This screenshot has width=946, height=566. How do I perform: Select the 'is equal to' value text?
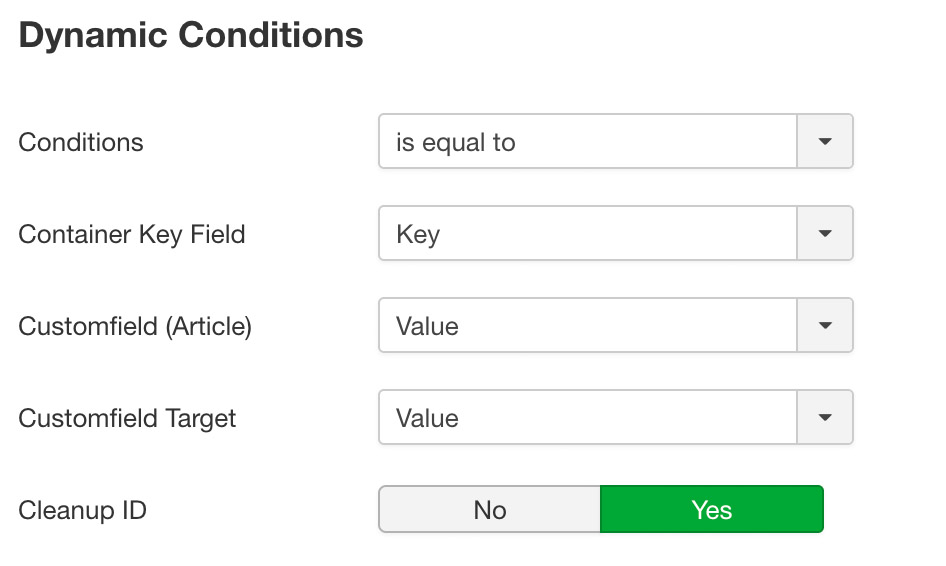click(456, 143)
